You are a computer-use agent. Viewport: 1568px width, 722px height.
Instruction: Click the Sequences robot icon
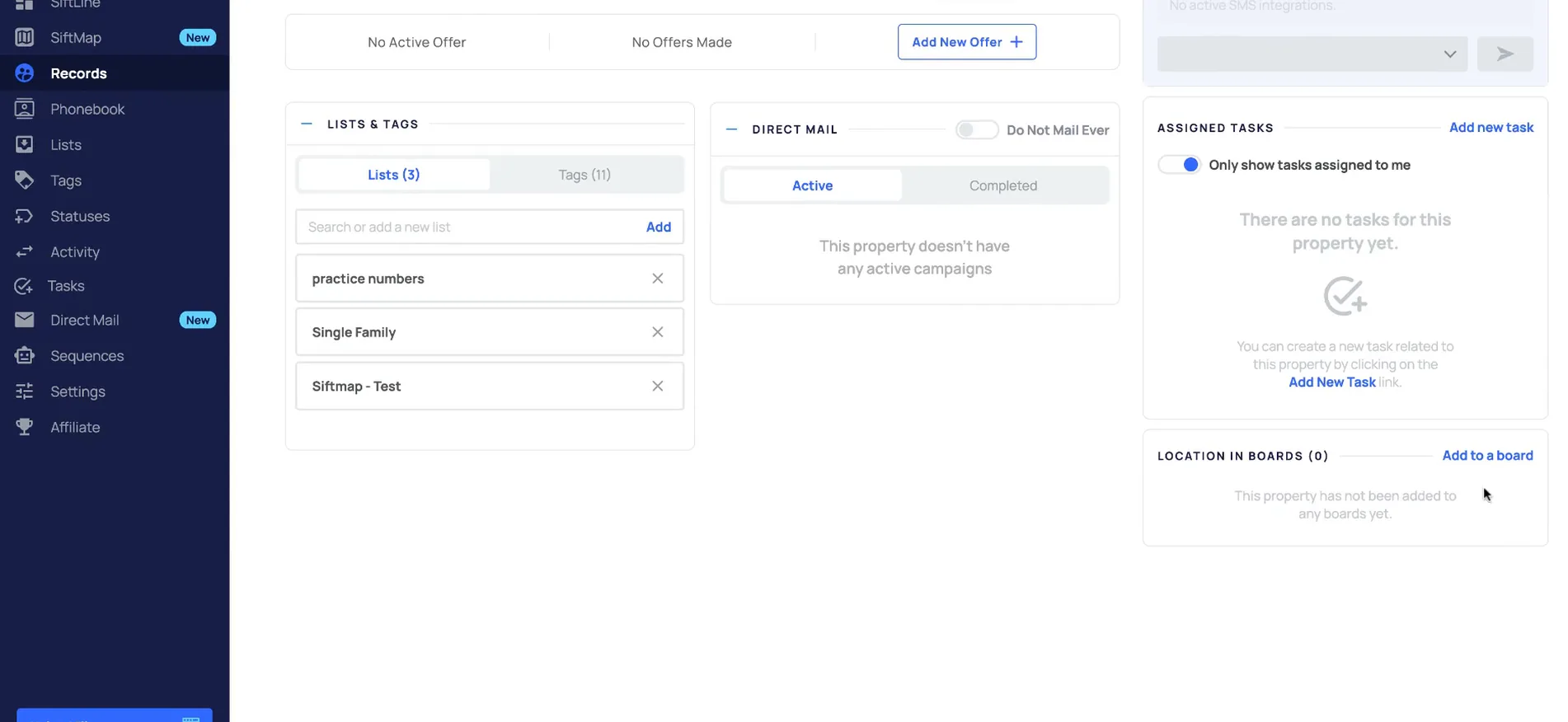click(x=25, y=355)
